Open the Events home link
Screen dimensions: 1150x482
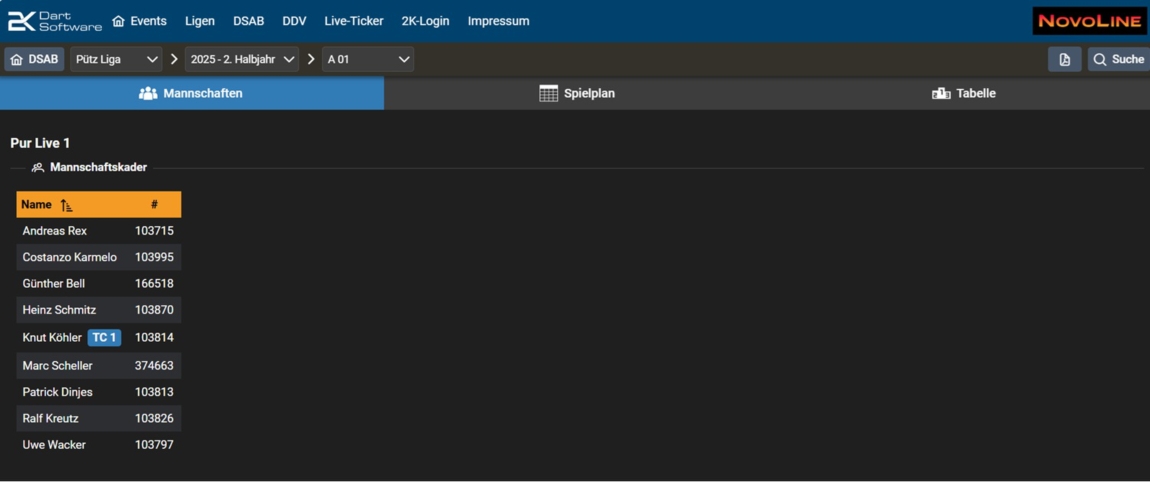coord(139,21)
